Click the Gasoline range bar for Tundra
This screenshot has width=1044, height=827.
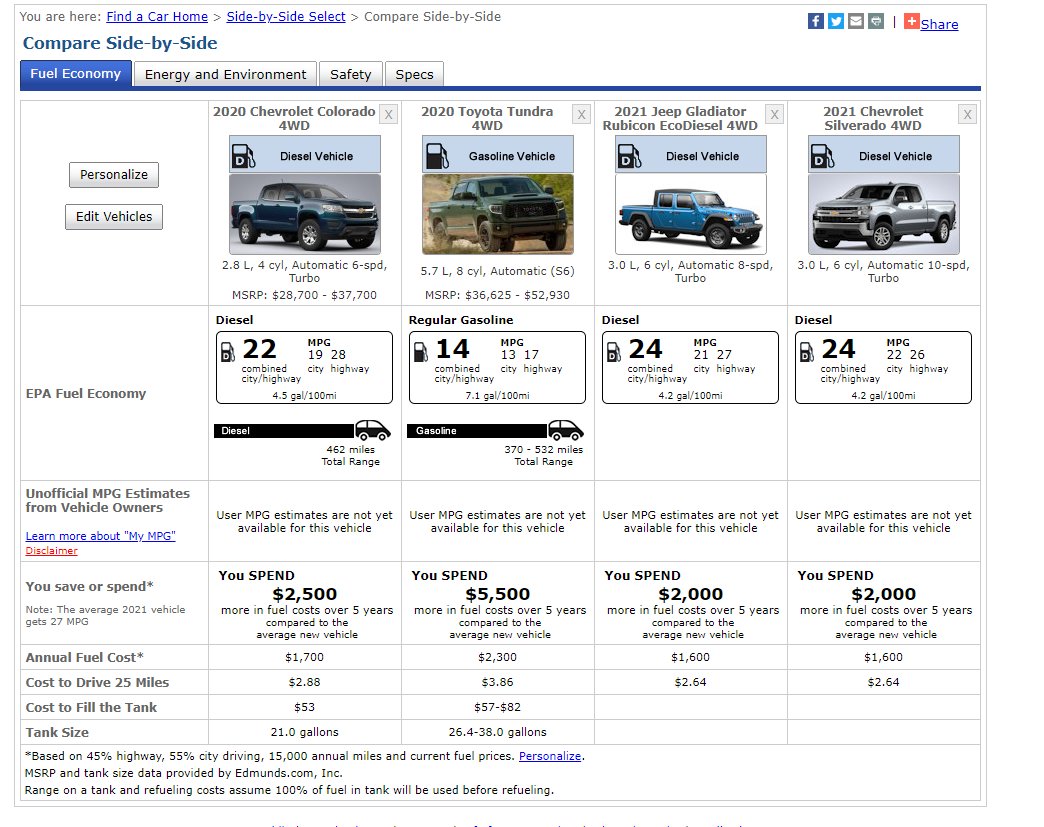[477, 431]
